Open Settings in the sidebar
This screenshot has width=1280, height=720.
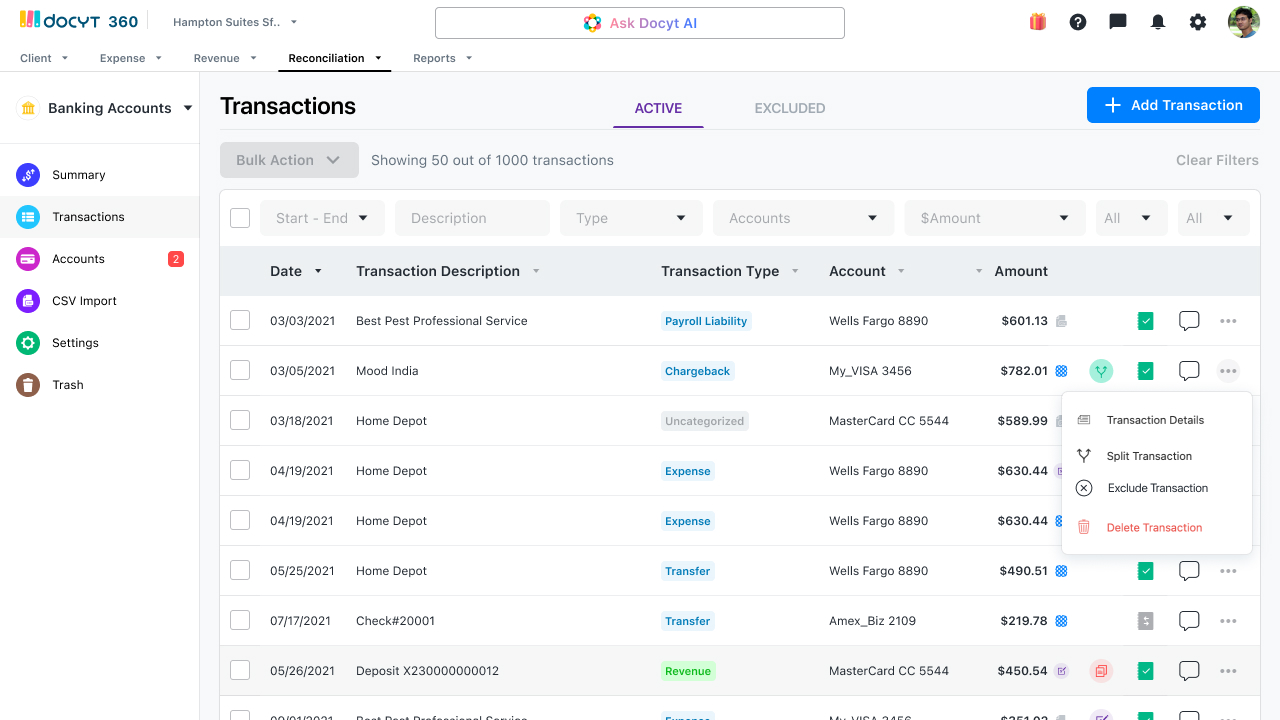click(99, 343)
